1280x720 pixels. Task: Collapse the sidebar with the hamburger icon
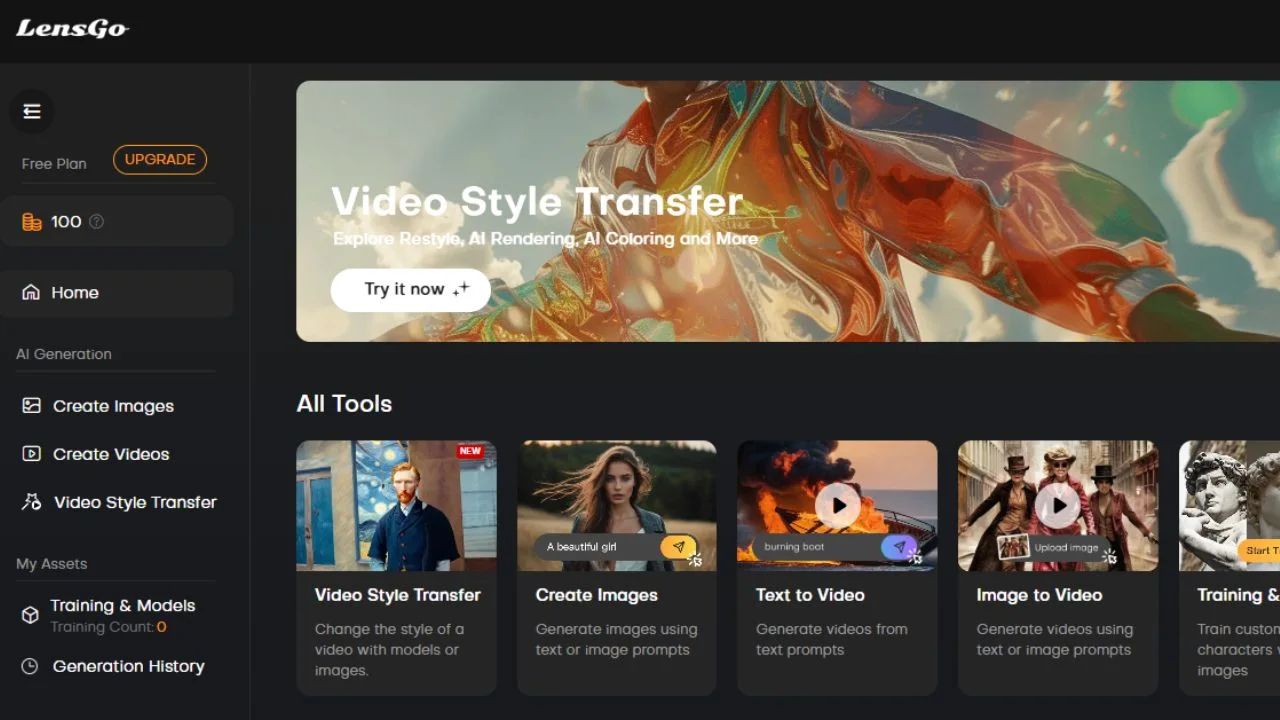pos(32,111)
